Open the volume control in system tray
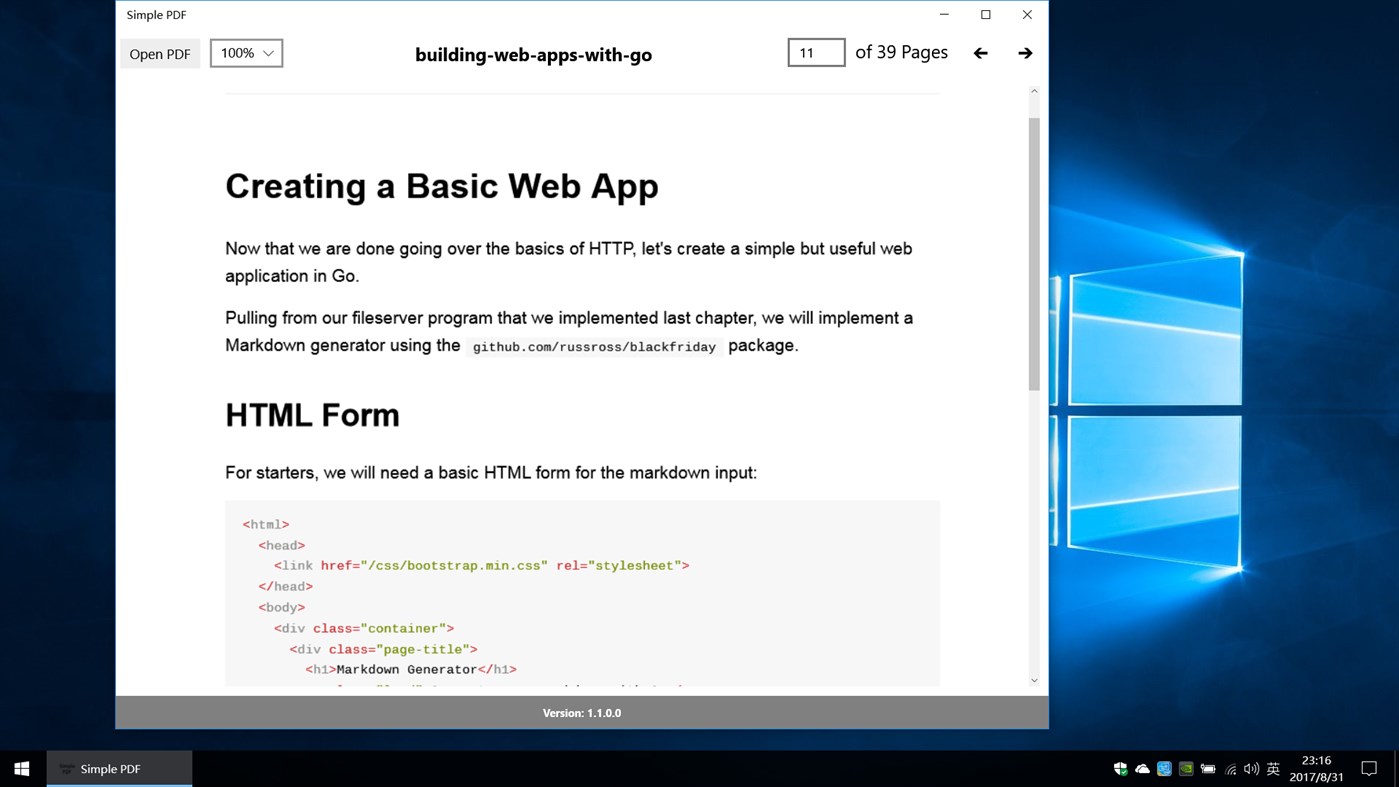 coord(1250,768)
